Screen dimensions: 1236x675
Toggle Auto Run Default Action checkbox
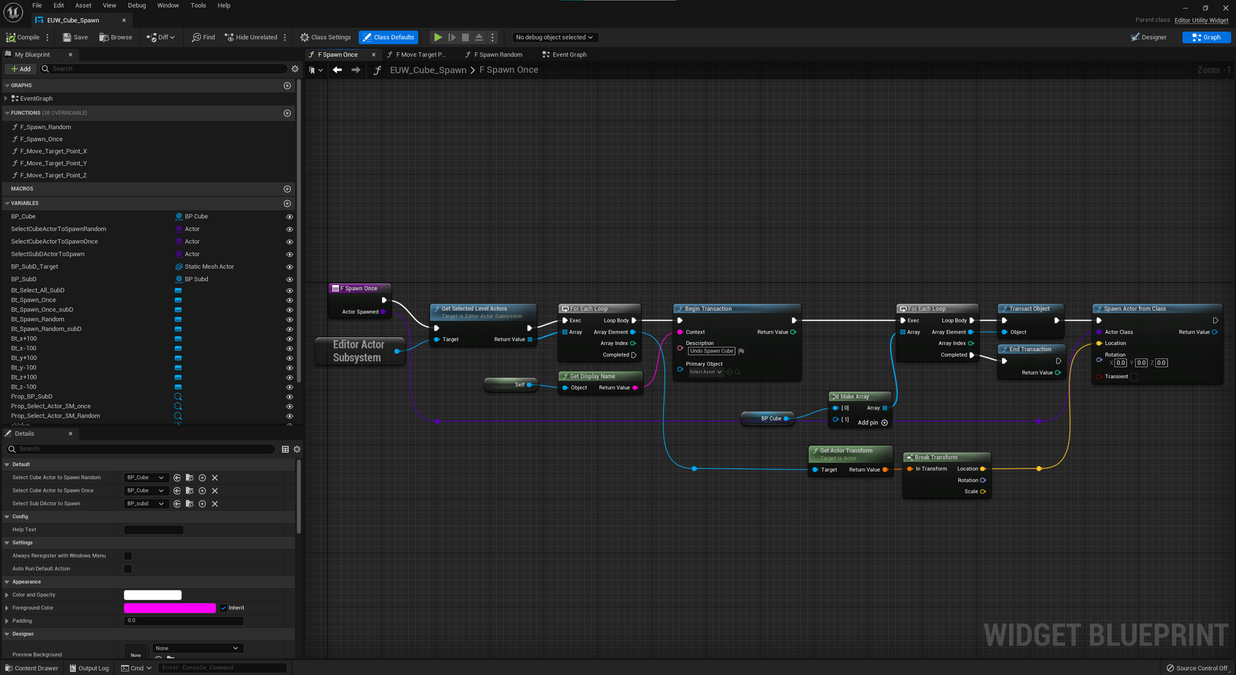(x=128, y=569)
